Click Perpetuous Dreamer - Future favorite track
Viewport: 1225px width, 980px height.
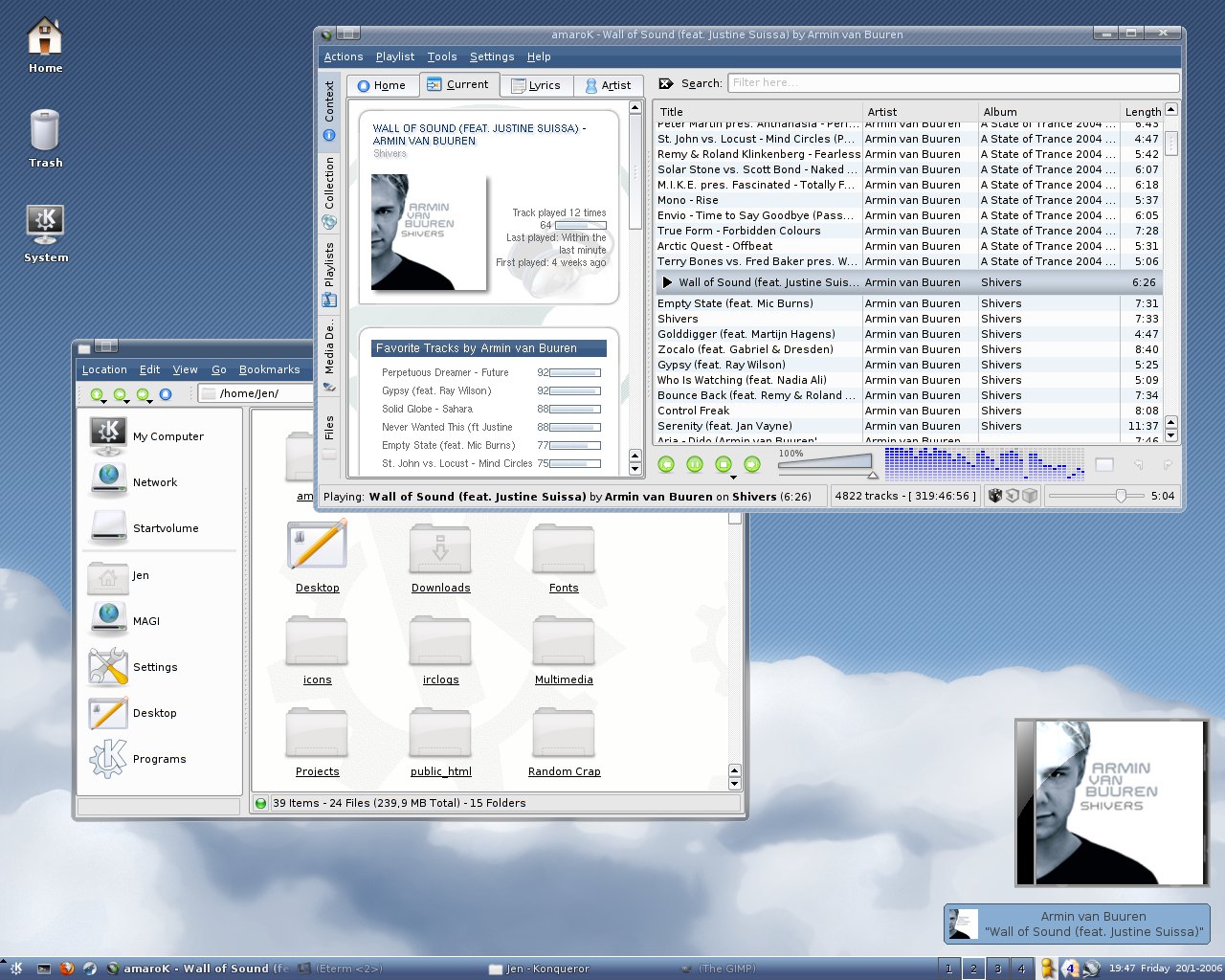tap(445, 372)
